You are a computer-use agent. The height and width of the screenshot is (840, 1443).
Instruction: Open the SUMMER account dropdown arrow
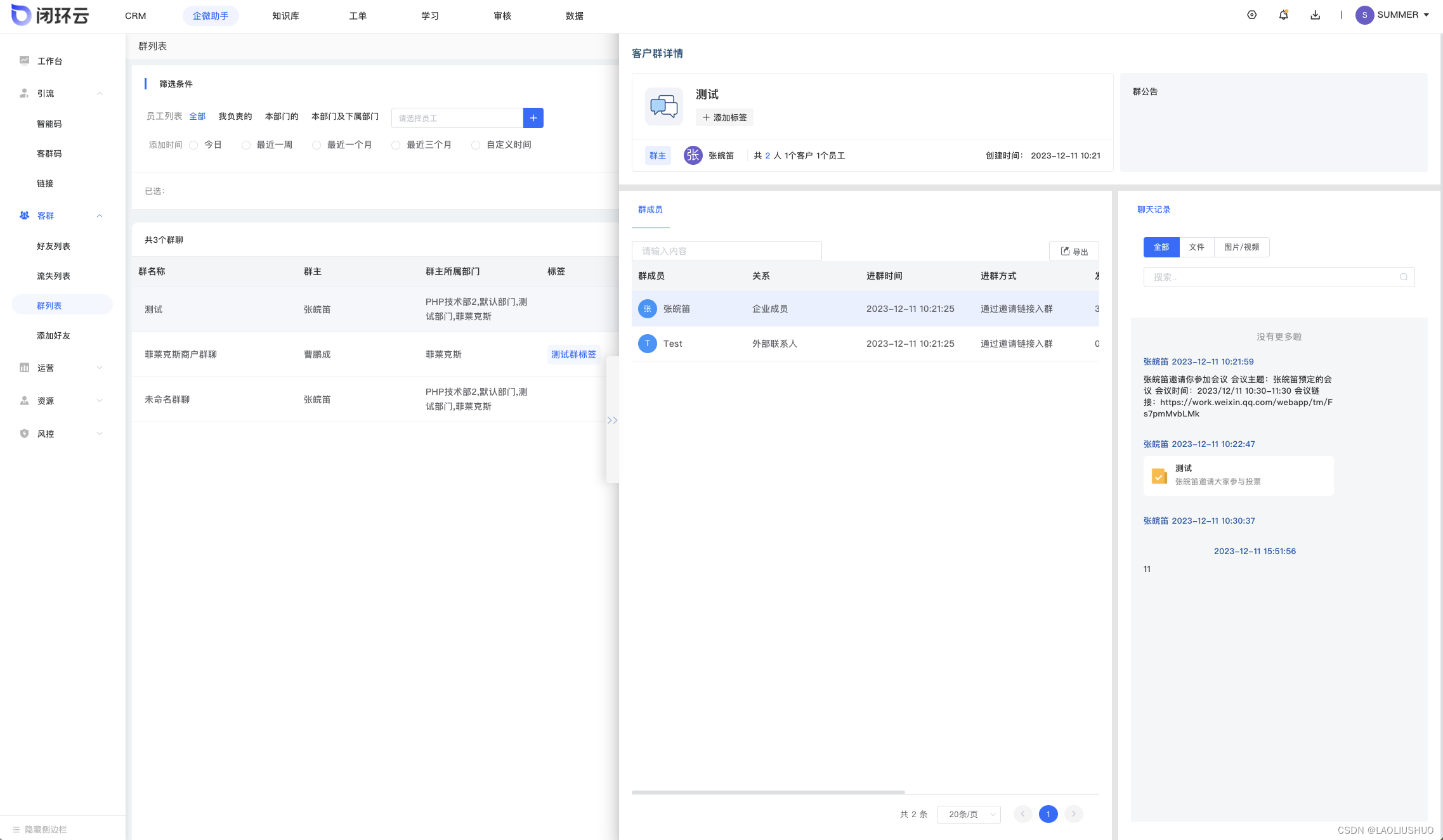(1427, 15)
